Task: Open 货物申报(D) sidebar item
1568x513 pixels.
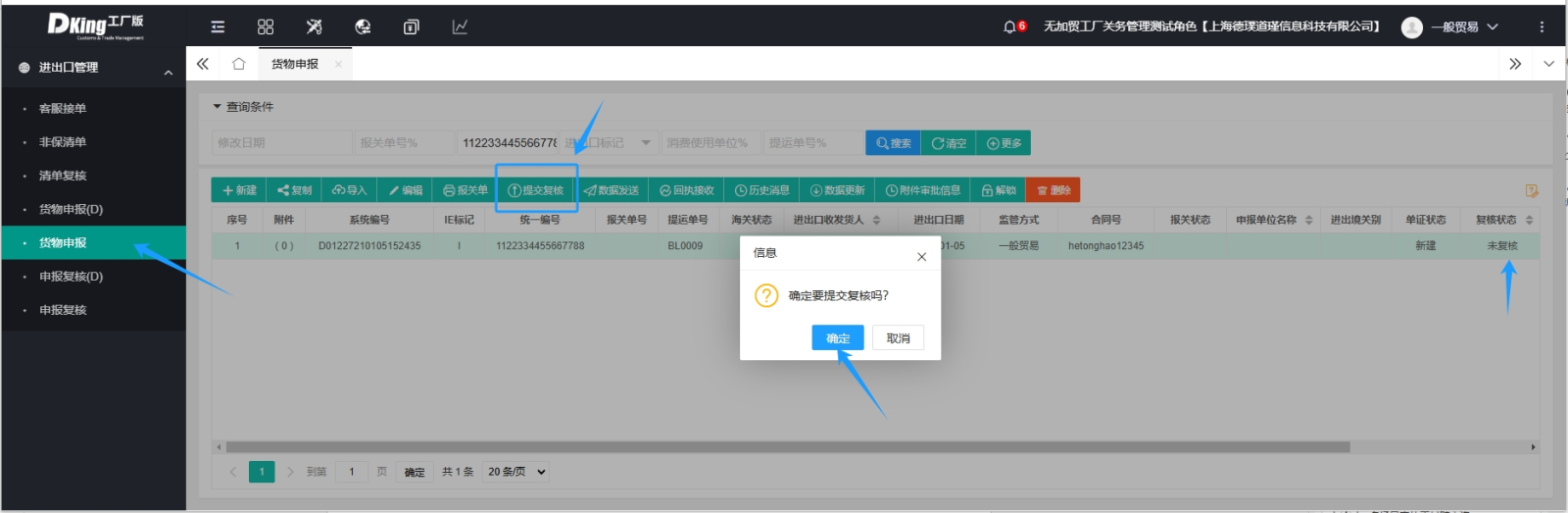Action: 93,209
